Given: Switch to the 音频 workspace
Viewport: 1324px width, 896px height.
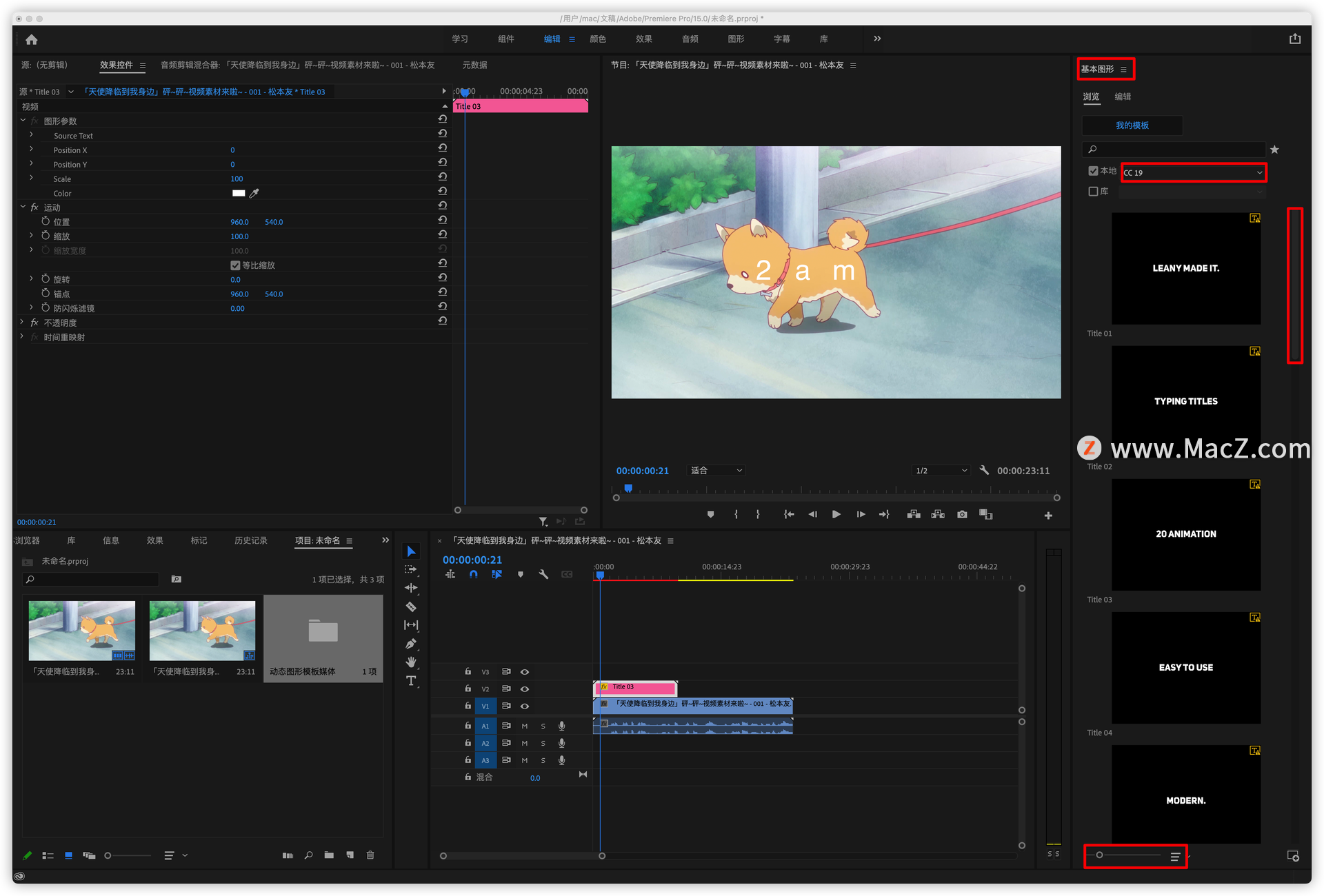Looking at the screenshot, I should (x=690, y=39).
